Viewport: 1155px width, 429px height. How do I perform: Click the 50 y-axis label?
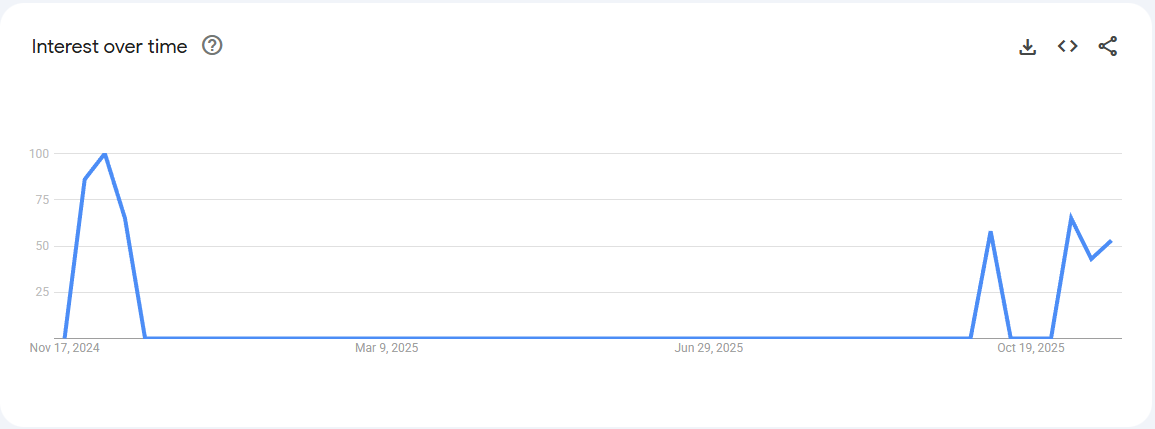42,246
